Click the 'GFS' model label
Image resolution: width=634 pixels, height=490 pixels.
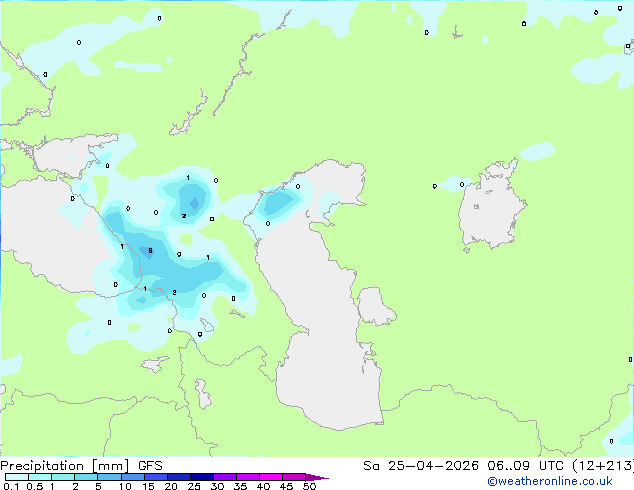coord(150,466)
